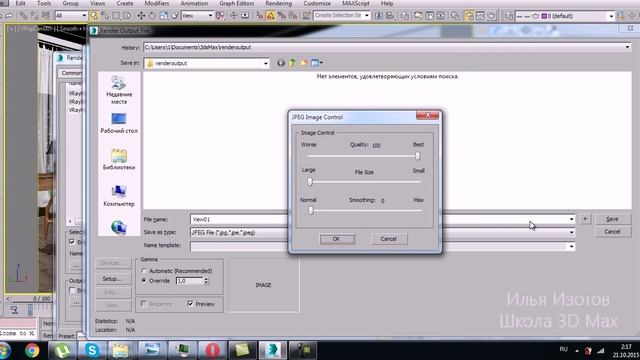
Task: Click the Redo arrow in main toolbar
Action: (9, 16)
